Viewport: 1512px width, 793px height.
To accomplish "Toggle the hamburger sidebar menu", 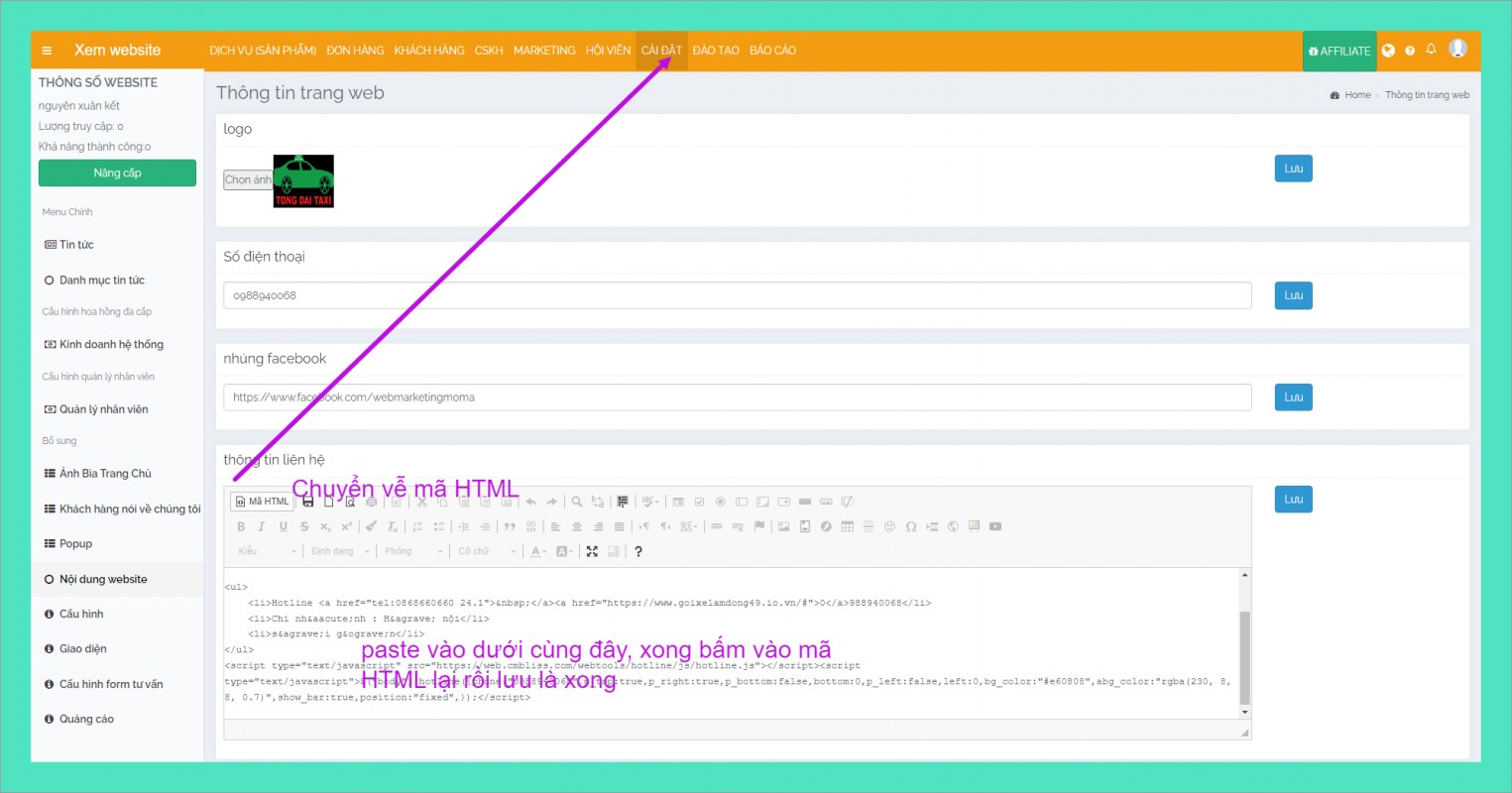I will (47, 51).
